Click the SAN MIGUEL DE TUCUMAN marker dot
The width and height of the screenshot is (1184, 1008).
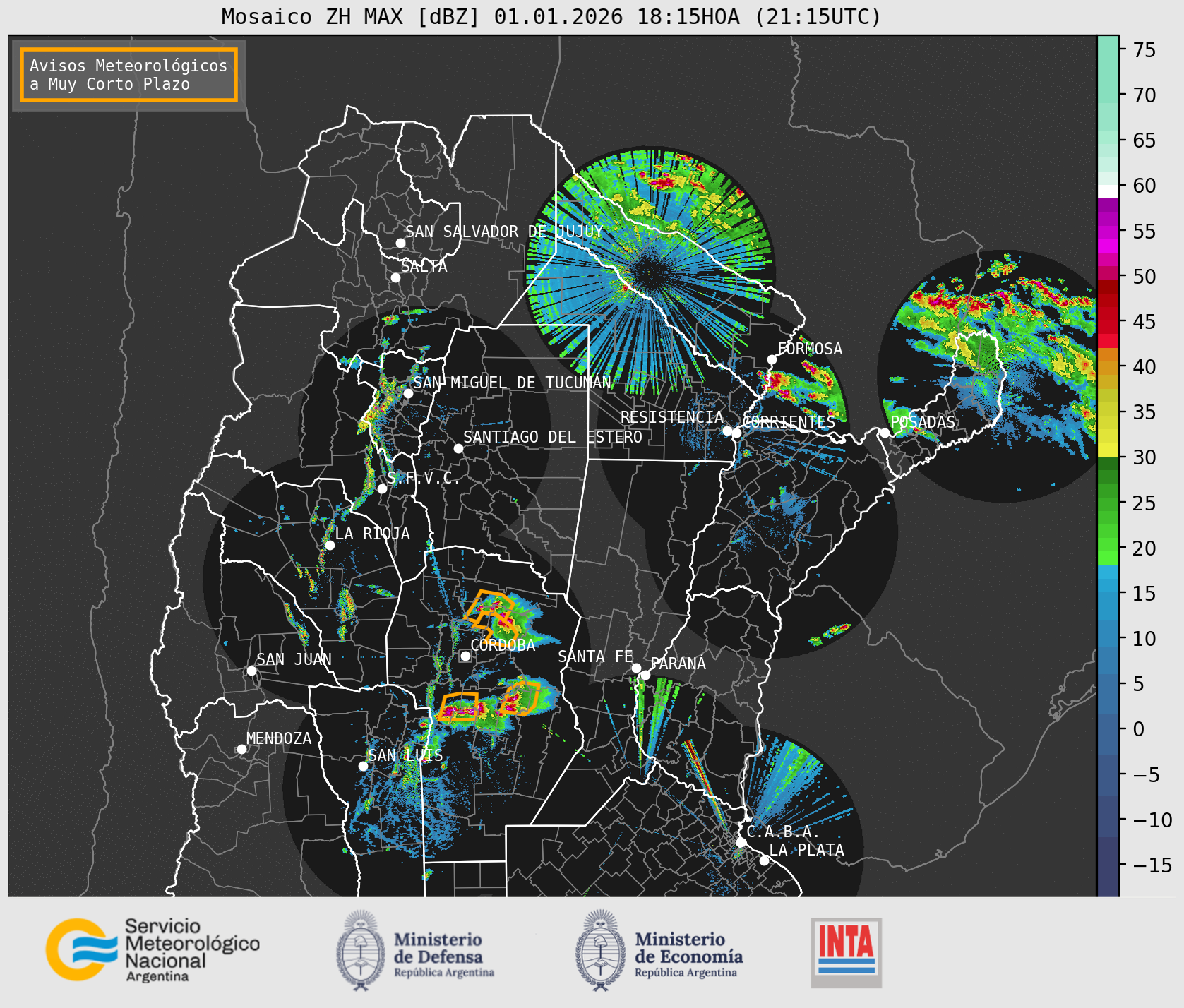(408, 393)
